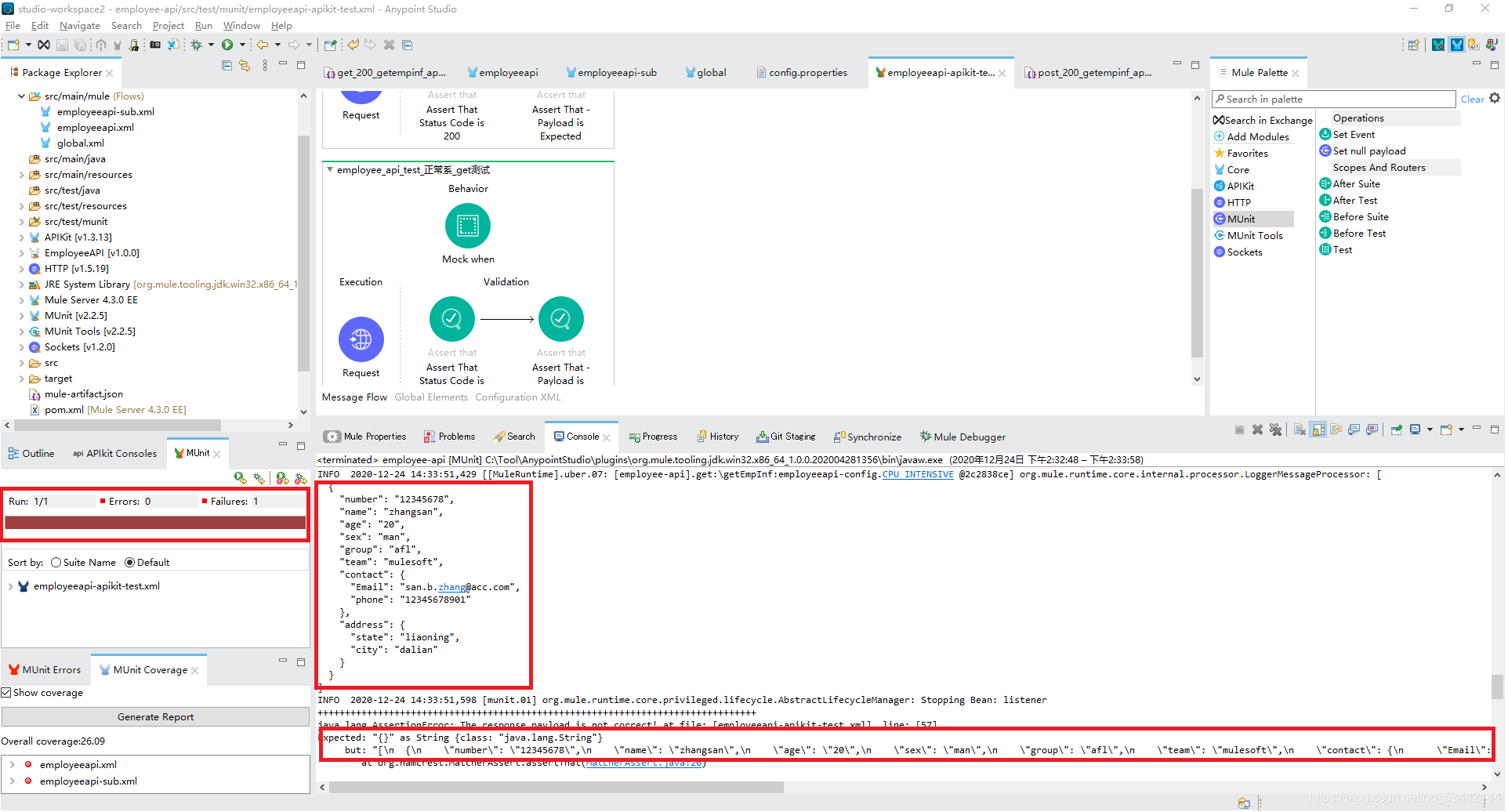Image resolution: width=1508 pixels, height=812 pixels.
Task: Click the Back yellow arrow in toolbar
Action: coord(263,45)
